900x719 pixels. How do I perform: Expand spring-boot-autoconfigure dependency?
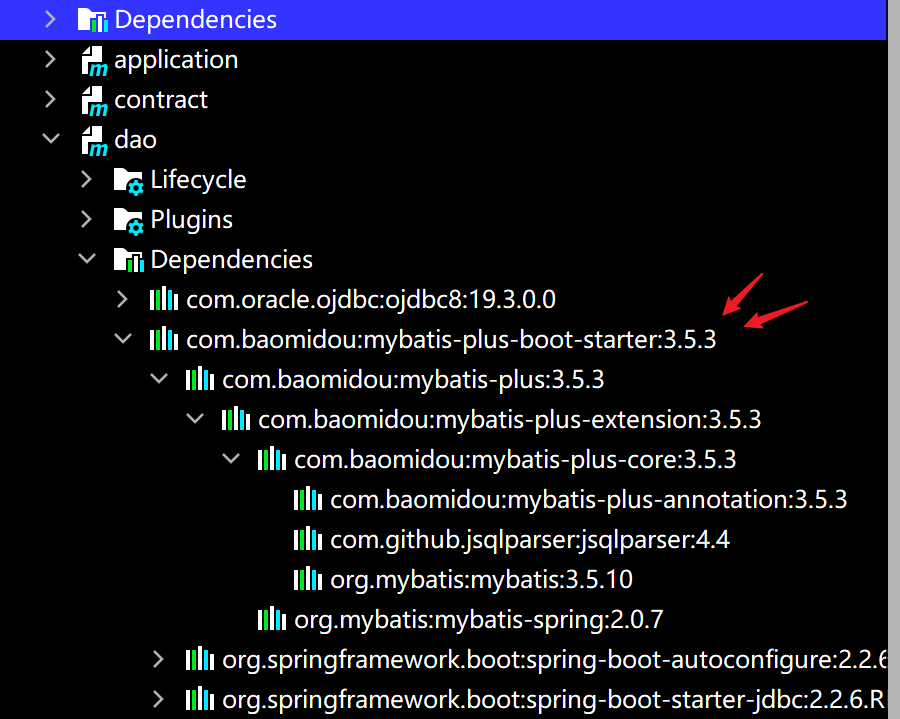158,659
